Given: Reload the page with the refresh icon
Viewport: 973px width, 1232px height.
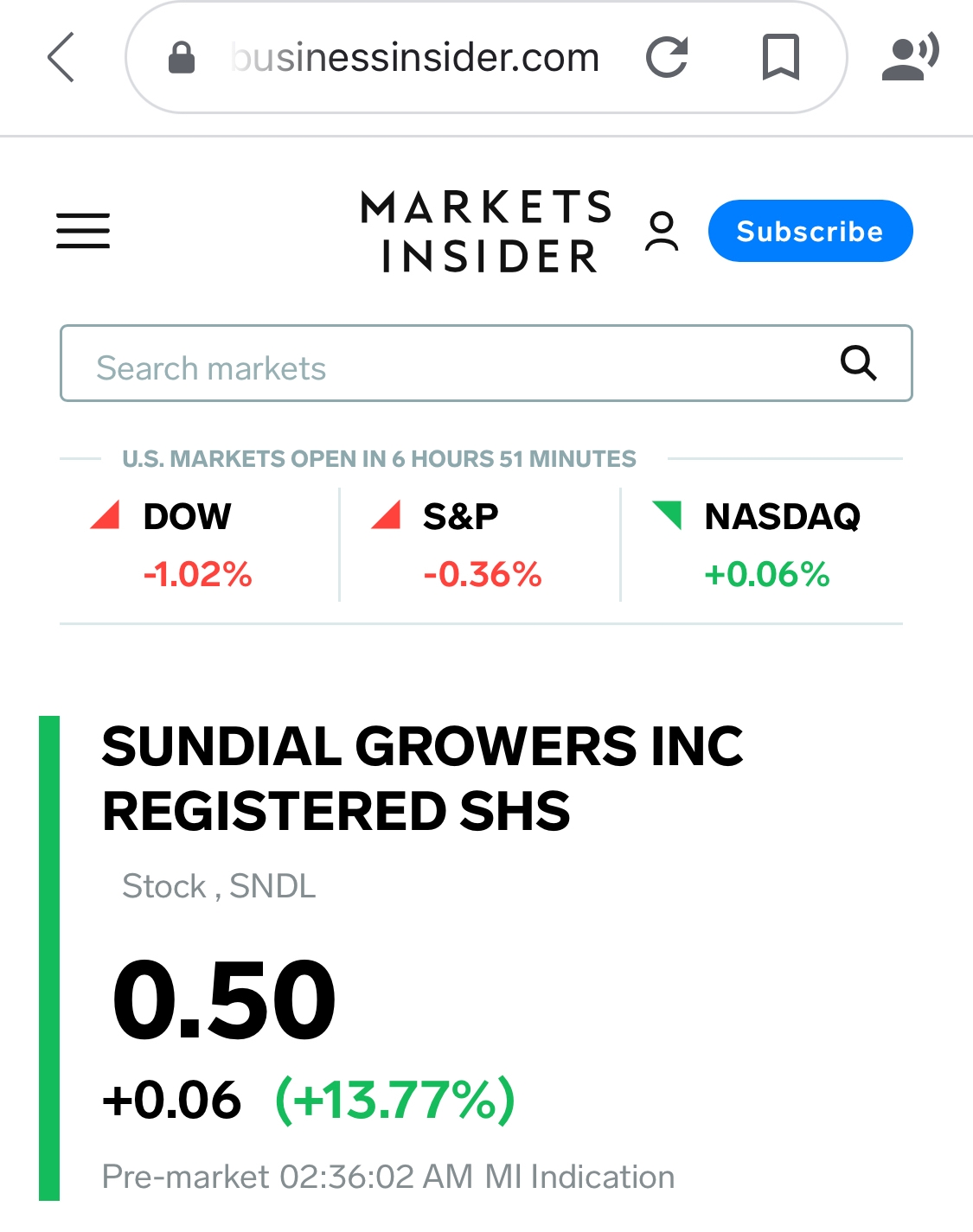Looking at the screenshot, I should pos(667,58).
